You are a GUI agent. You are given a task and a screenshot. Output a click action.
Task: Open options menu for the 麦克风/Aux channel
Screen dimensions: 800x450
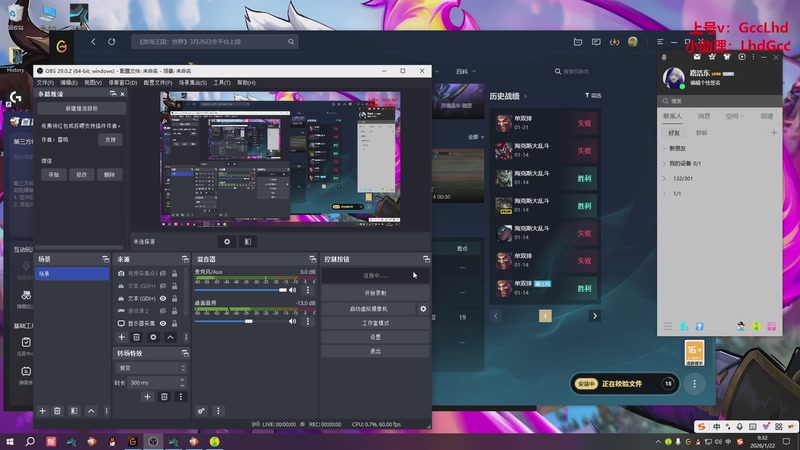click(x=308, y=290)
